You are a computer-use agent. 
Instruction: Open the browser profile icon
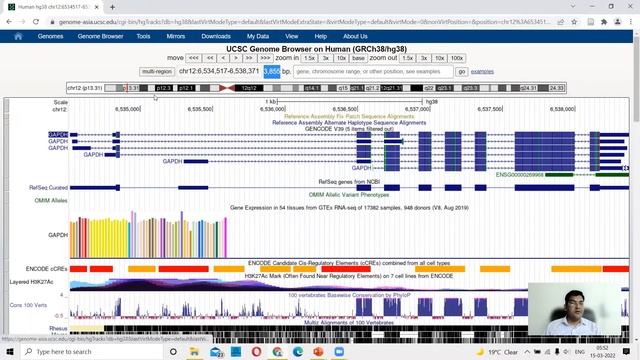tap(618, 22)
